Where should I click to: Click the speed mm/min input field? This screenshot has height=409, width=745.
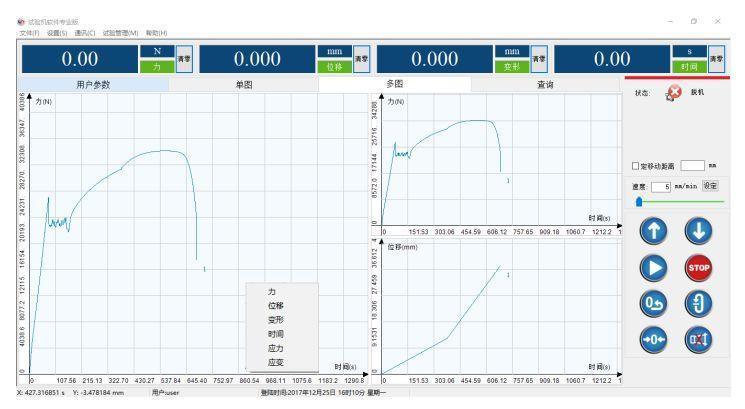click(x=659, y=186)
